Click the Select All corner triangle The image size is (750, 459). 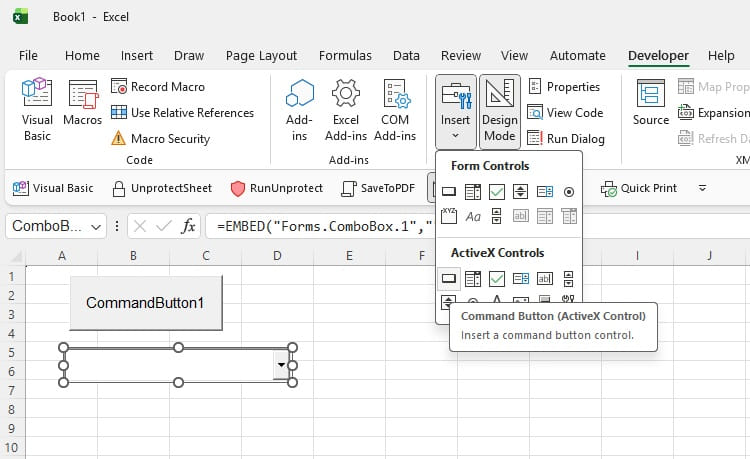17,258
